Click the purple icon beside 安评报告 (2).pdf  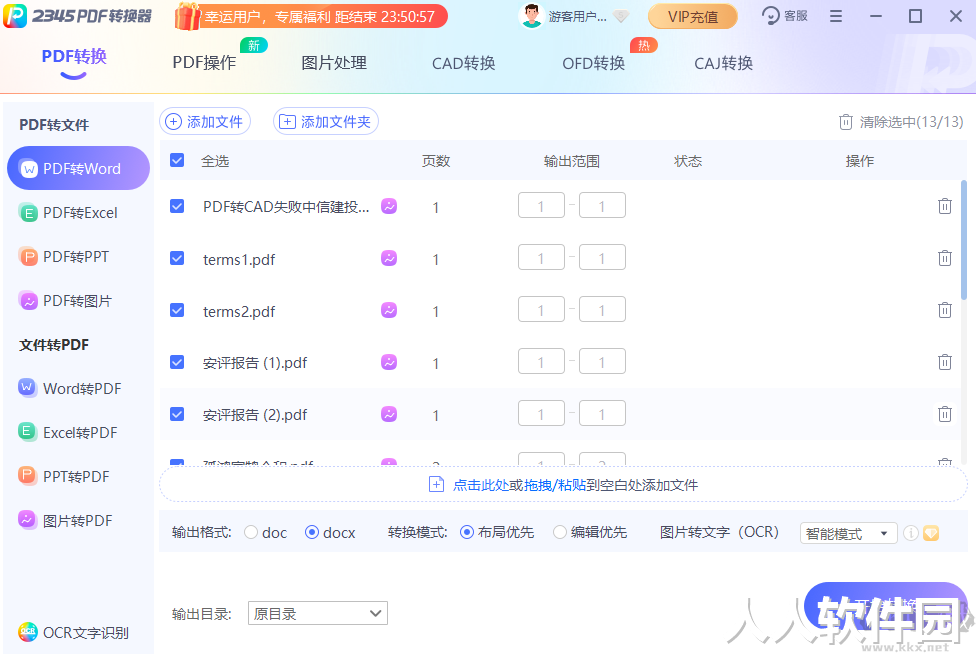pos(389,414)
